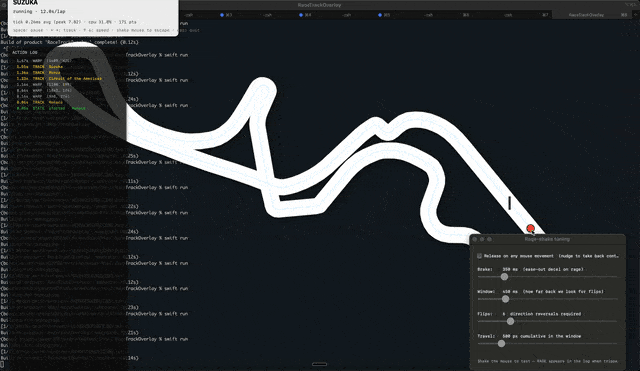Click the 'Shake the mouse to test' hint text

(548, 361)
